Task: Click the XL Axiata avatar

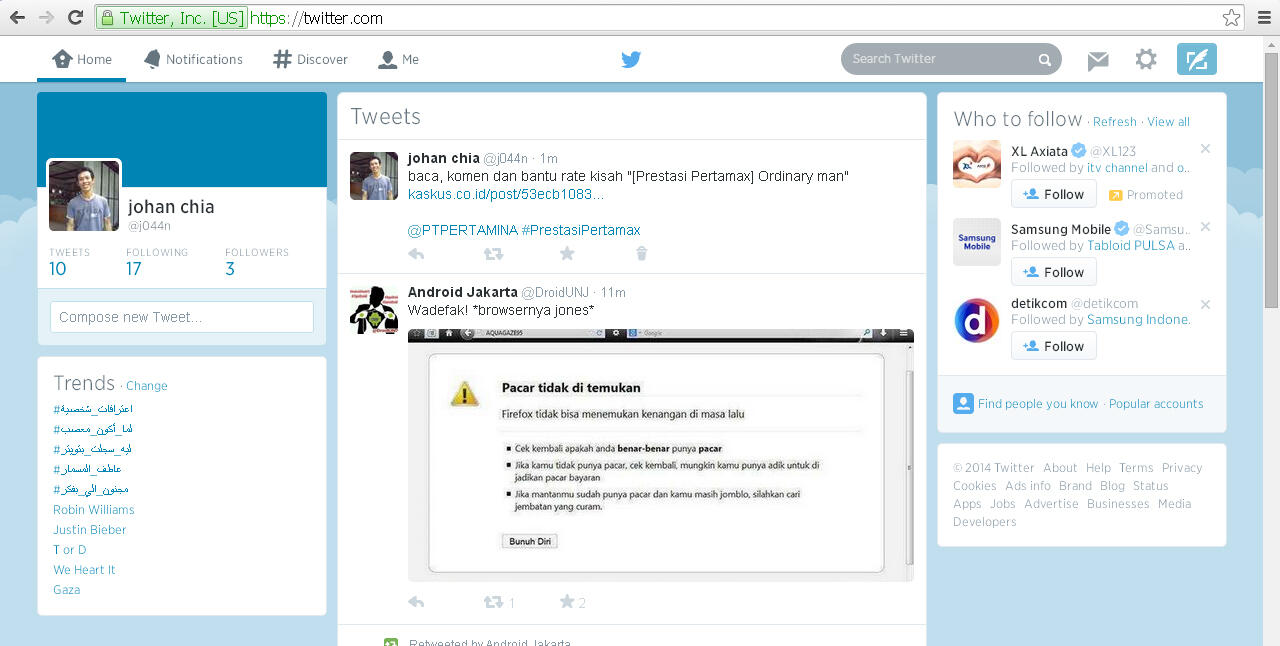Action: point(977,164)
